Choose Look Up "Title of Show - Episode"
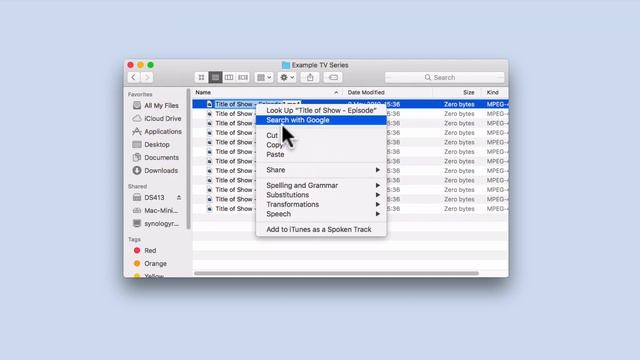Screen dimensions: 640x360 pos(321,111)
